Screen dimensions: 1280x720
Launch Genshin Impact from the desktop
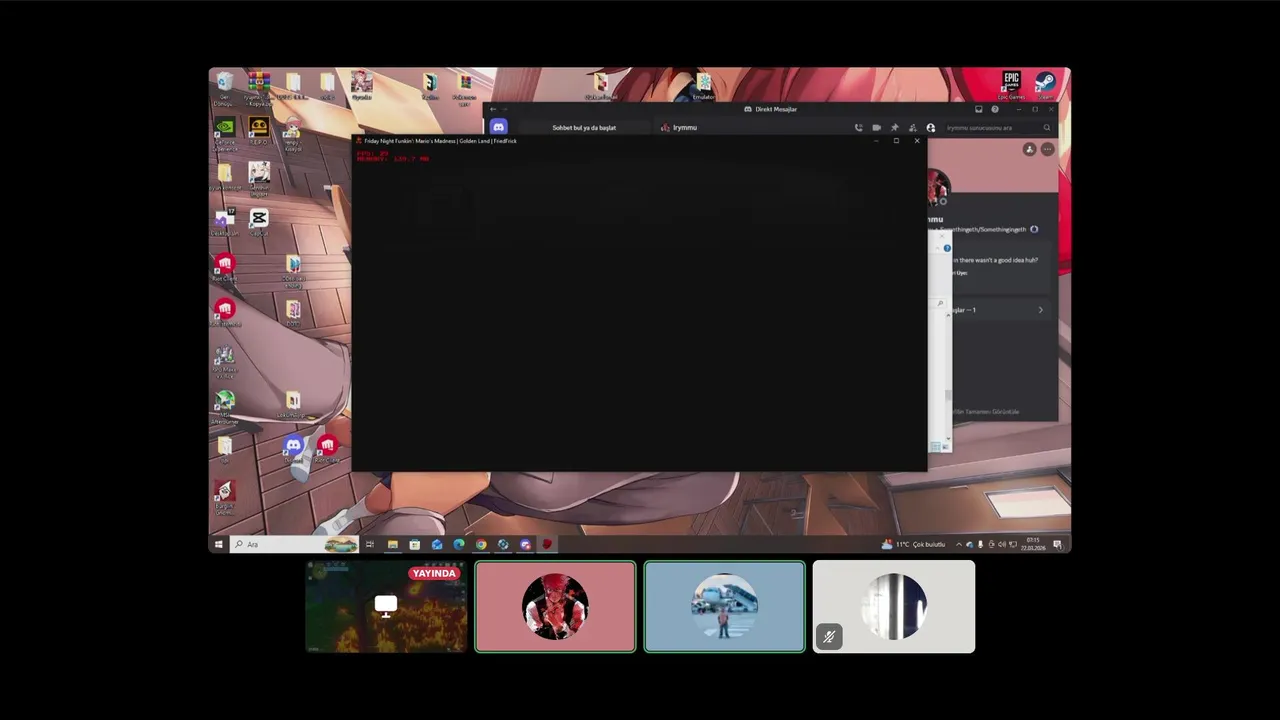click(x=259, y=177)
